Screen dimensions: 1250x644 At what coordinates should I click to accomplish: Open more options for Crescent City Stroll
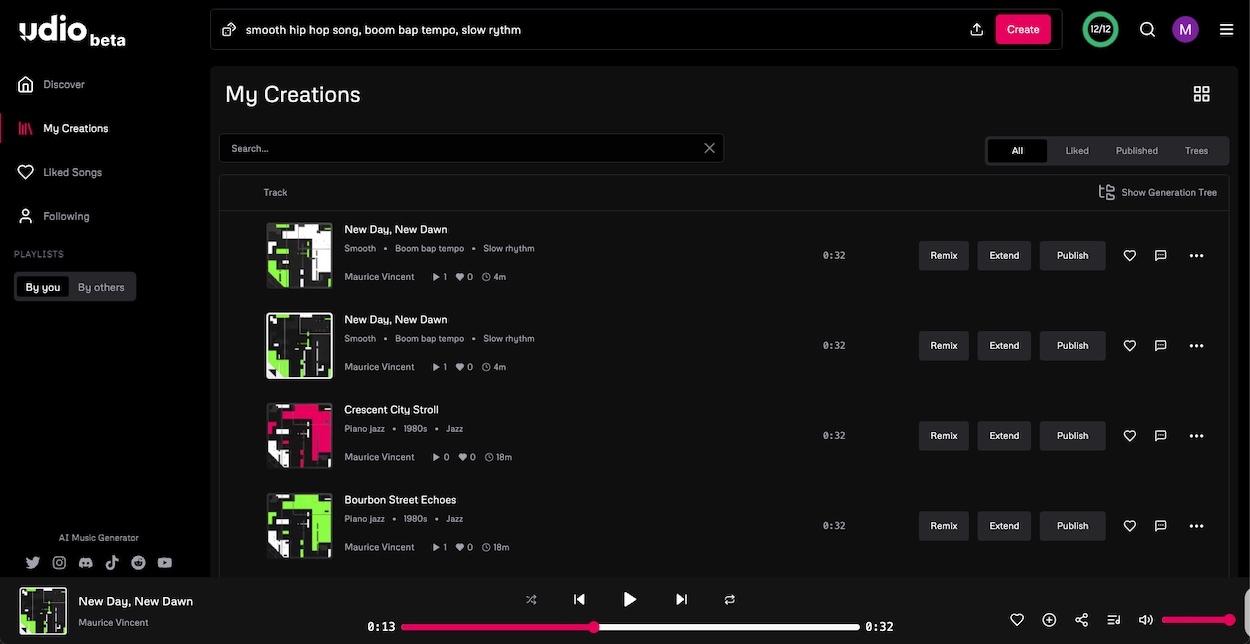(x=1196, y=436)
